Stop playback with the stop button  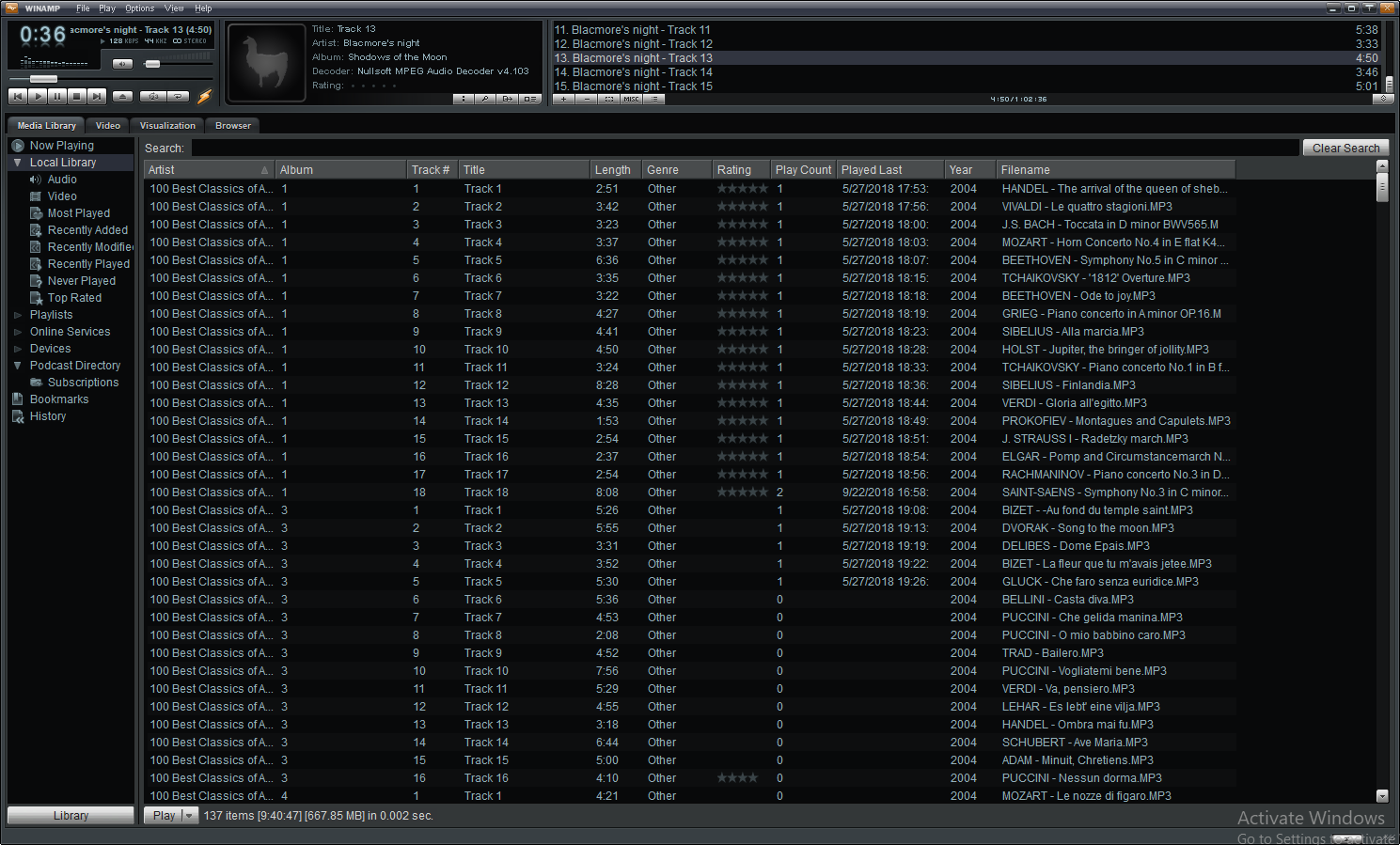click(x=77, y=96)
